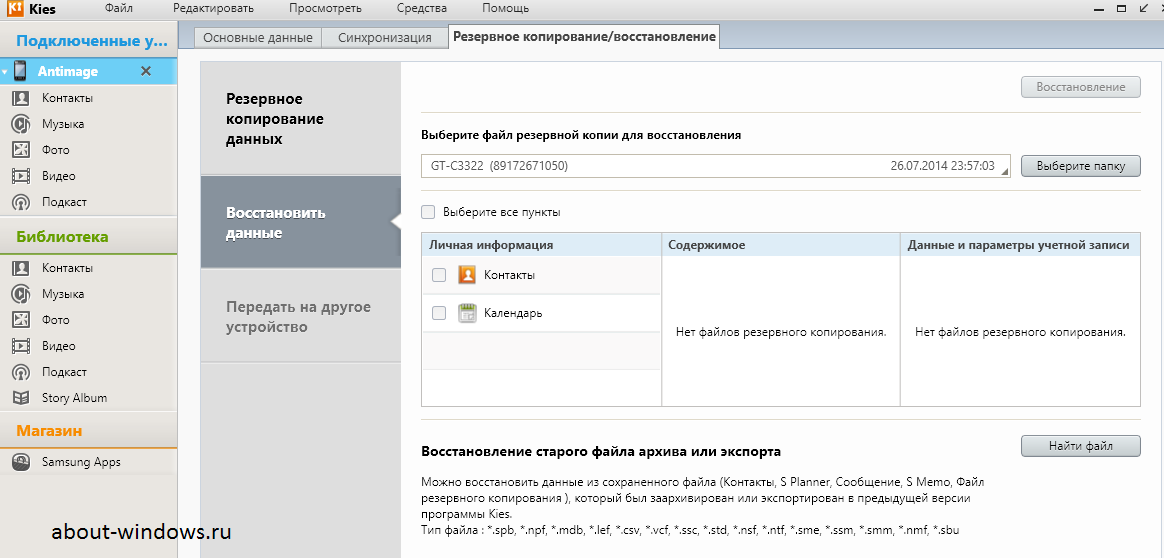Open the Просмотреть menu
The height and width of the screenshot is (558, 1164).
pos(326,9)
